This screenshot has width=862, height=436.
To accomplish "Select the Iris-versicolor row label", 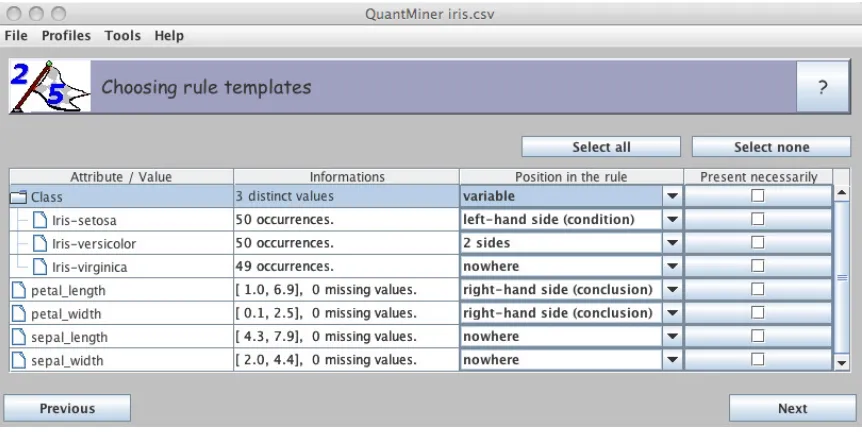I will click(94, 244).
